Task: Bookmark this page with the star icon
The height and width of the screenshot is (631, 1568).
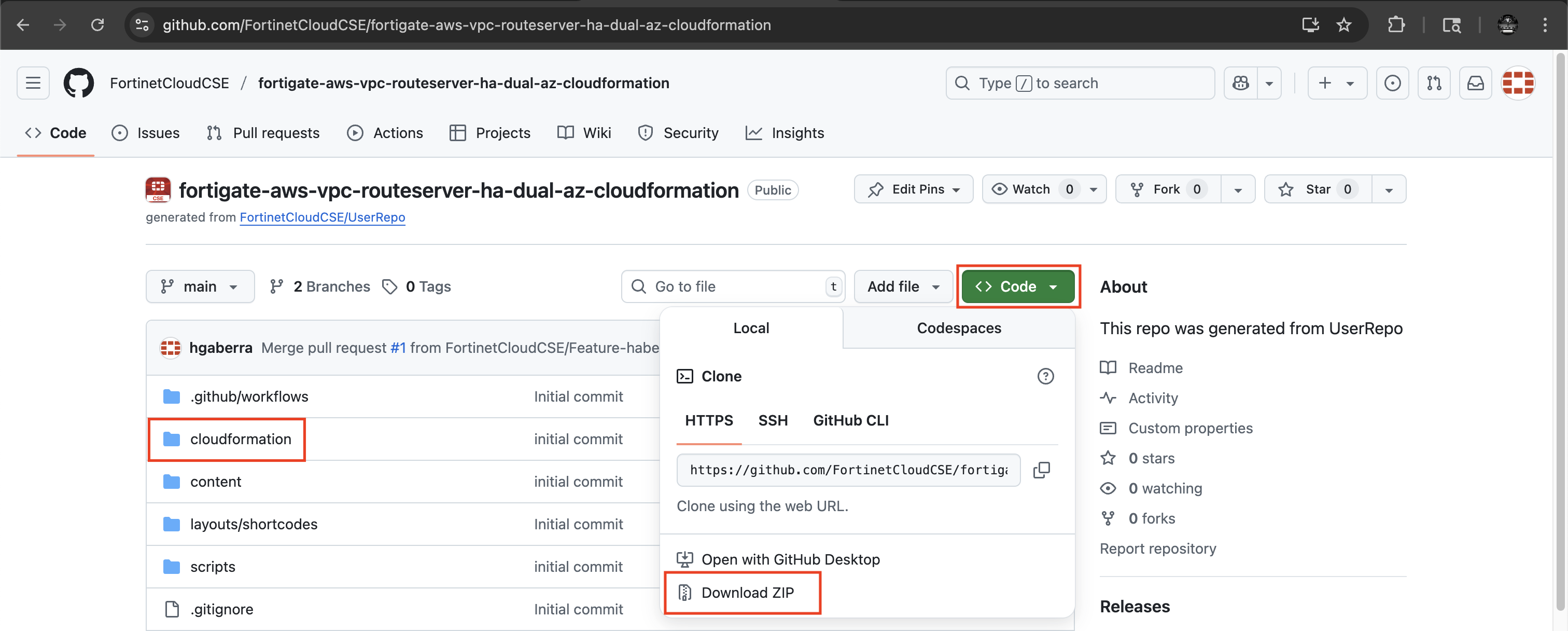Action: (1343, 25)
